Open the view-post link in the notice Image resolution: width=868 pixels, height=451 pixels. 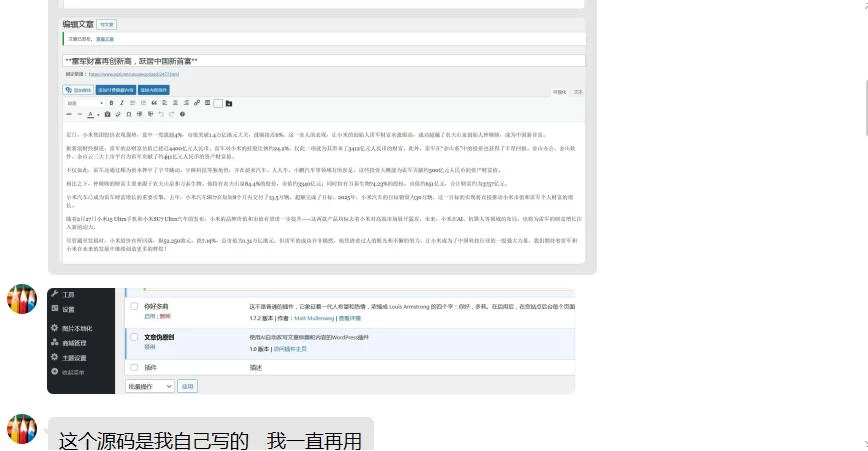(x=105, y=39)
